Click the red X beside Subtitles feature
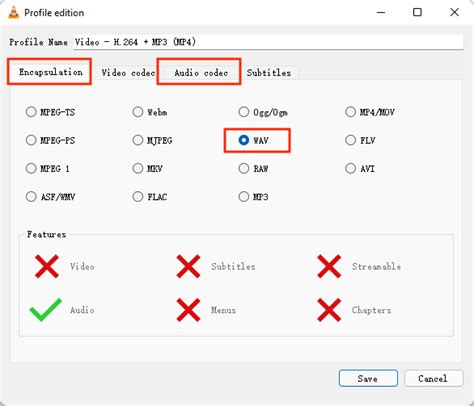Image resolution: width=474 pixels, height=406 pixels. [x=188, y=266]
